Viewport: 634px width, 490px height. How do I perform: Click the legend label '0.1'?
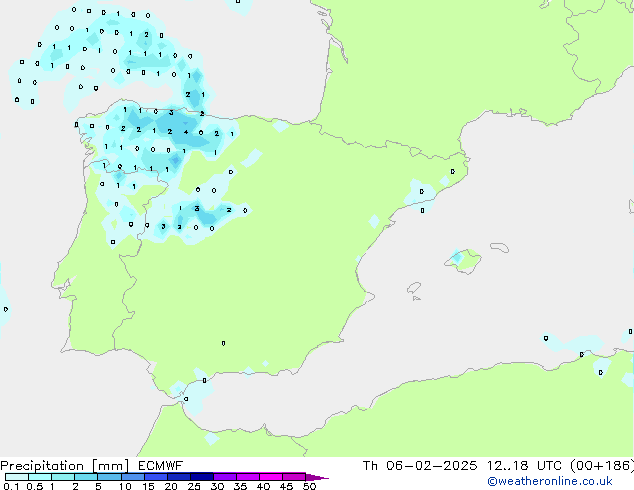tap(11, 486)
